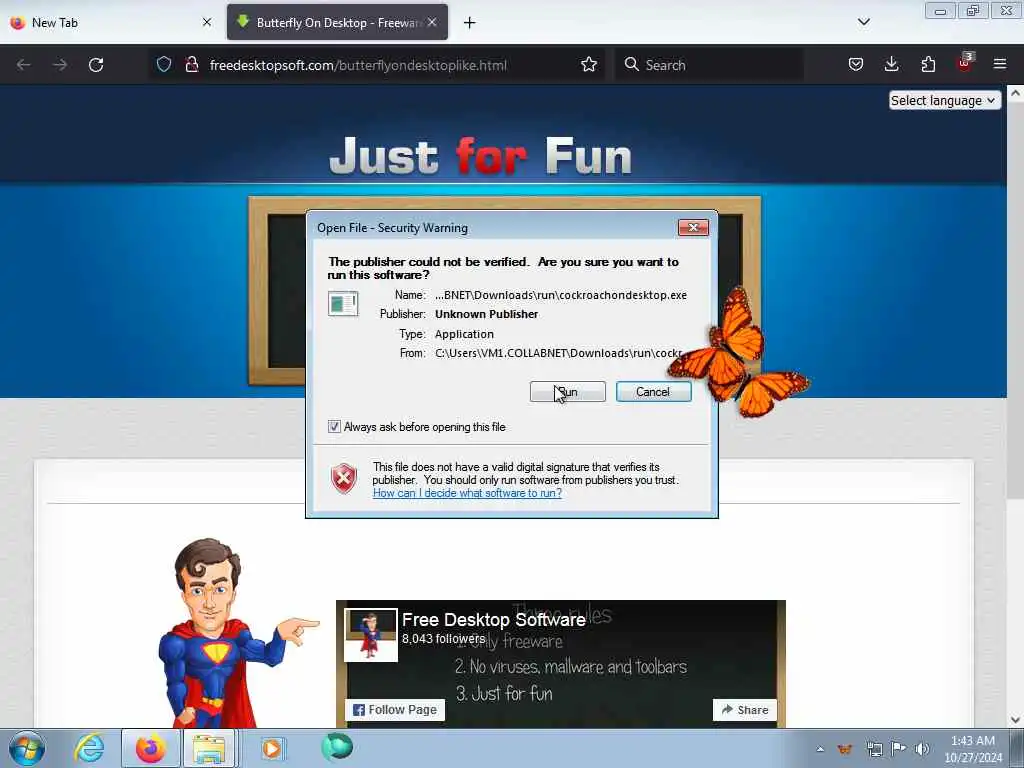
Task: Click the Facebook Share button
Action: coord(745,710)
